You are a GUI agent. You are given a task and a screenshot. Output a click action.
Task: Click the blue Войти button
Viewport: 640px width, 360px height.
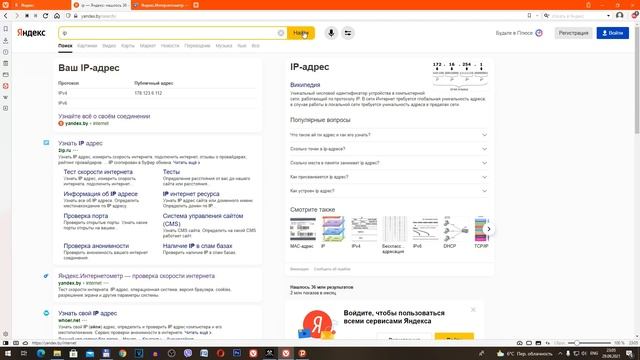613,33
